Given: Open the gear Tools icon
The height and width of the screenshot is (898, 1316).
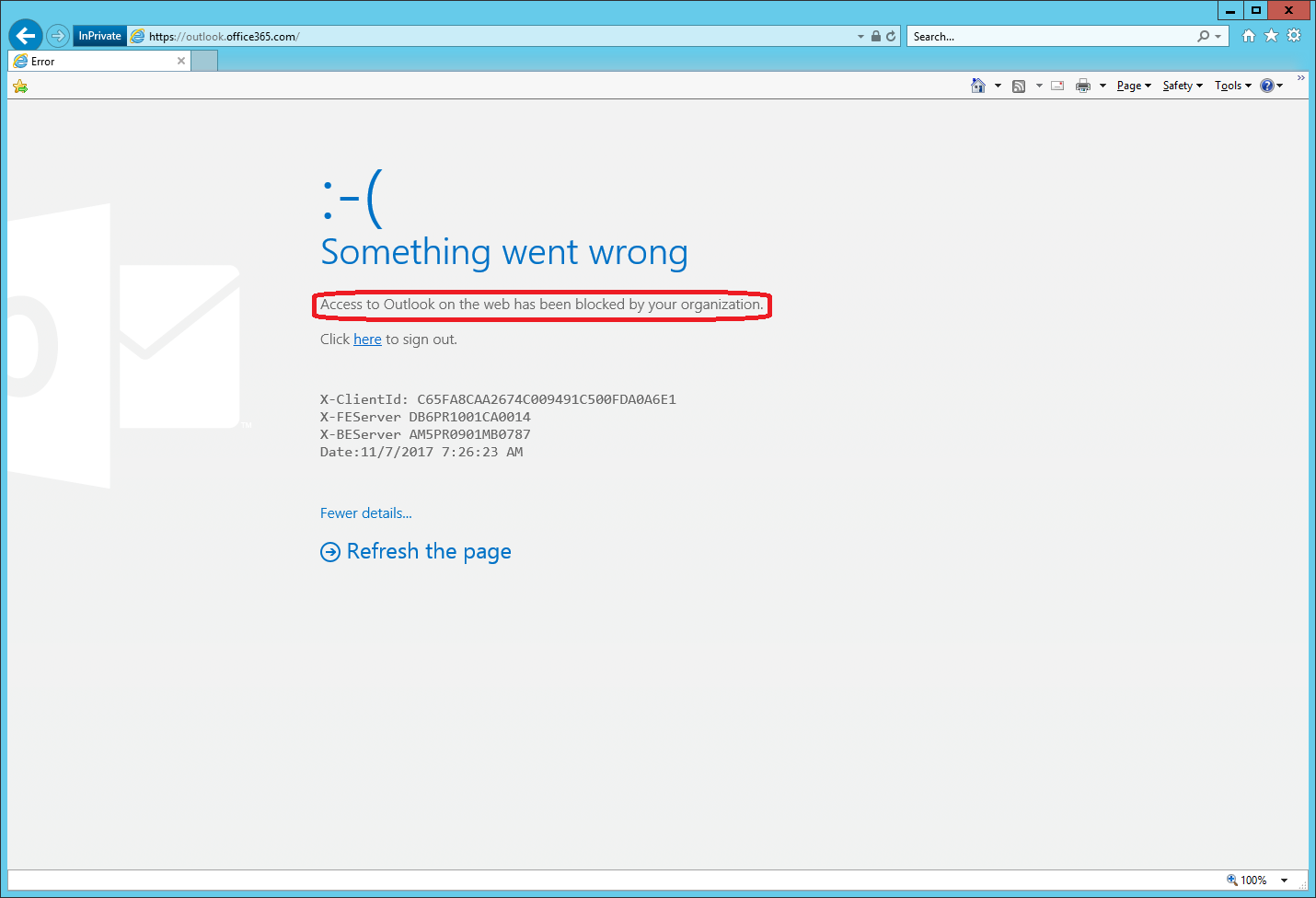Looking at the screenshot, I should (1294, 36).
